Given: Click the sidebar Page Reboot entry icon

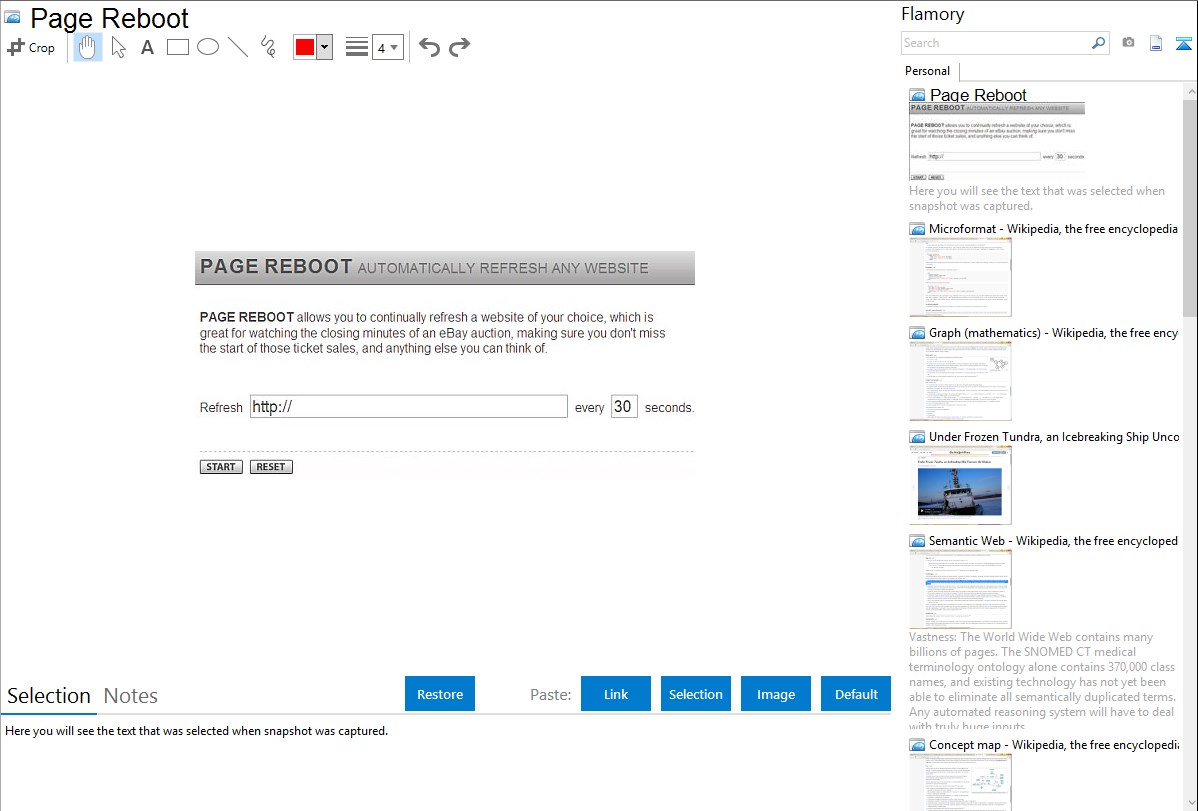Looking at the screenshot, I should point(917,95).
